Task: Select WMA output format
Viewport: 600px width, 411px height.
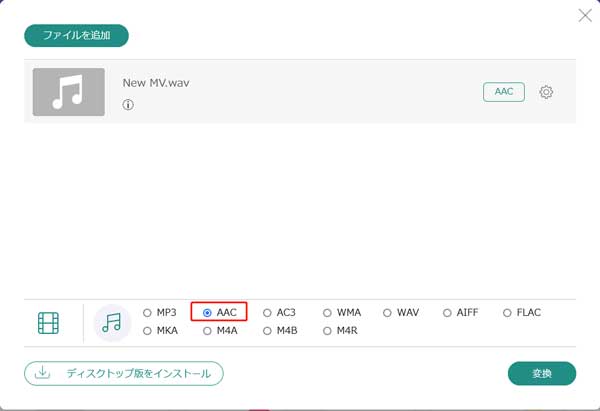Action: coord(327,313)
